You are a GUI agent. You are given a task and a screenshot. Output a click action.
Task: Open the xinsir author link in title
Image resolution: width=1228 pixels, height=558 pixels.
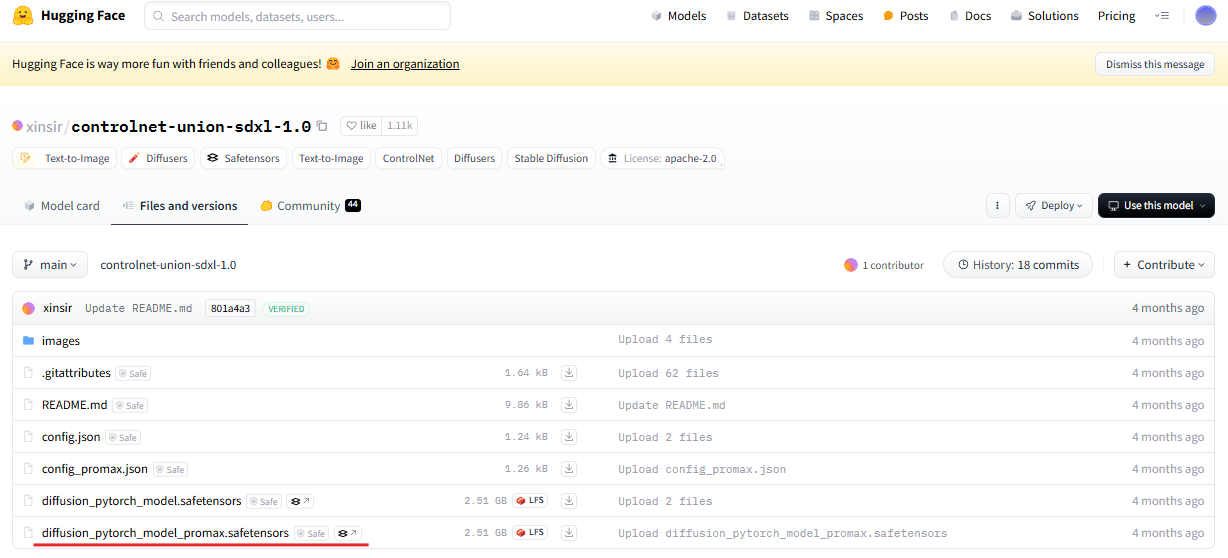(x=44, y=127)
